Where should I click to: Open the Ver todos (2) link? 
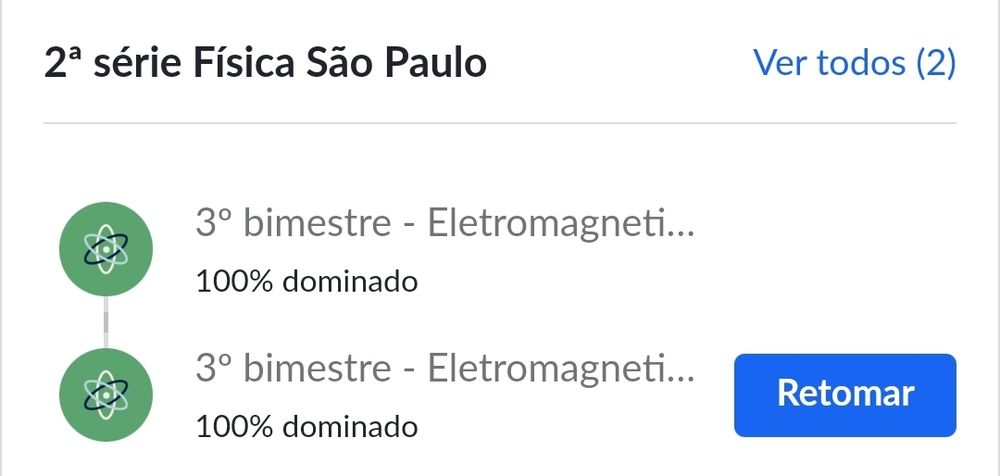pyautogui.click(x=854, y=64)
